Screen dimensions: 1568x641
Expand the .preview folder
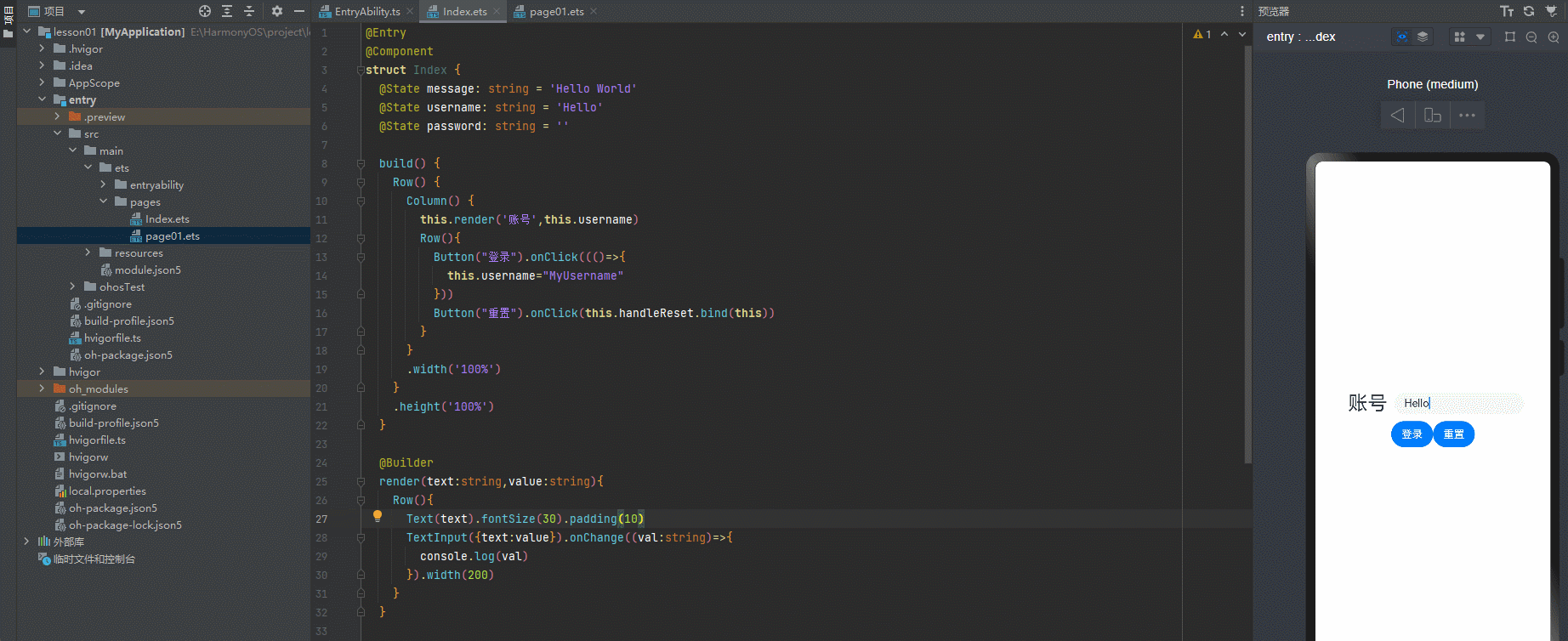pos(57,116)
